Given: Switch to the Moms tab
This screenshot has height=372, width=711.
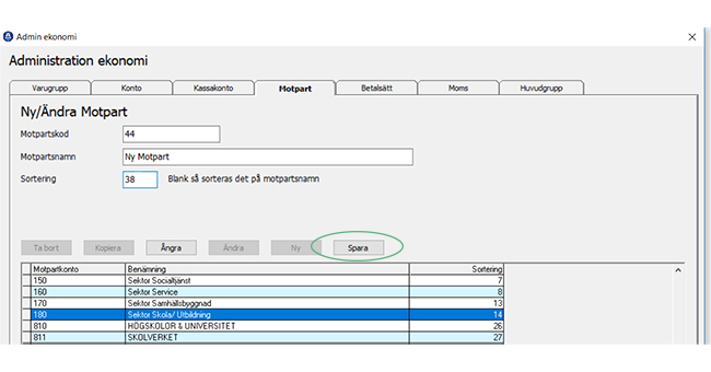Looking at the screenshot, I should pyautogui.click(x=458, y=88).
